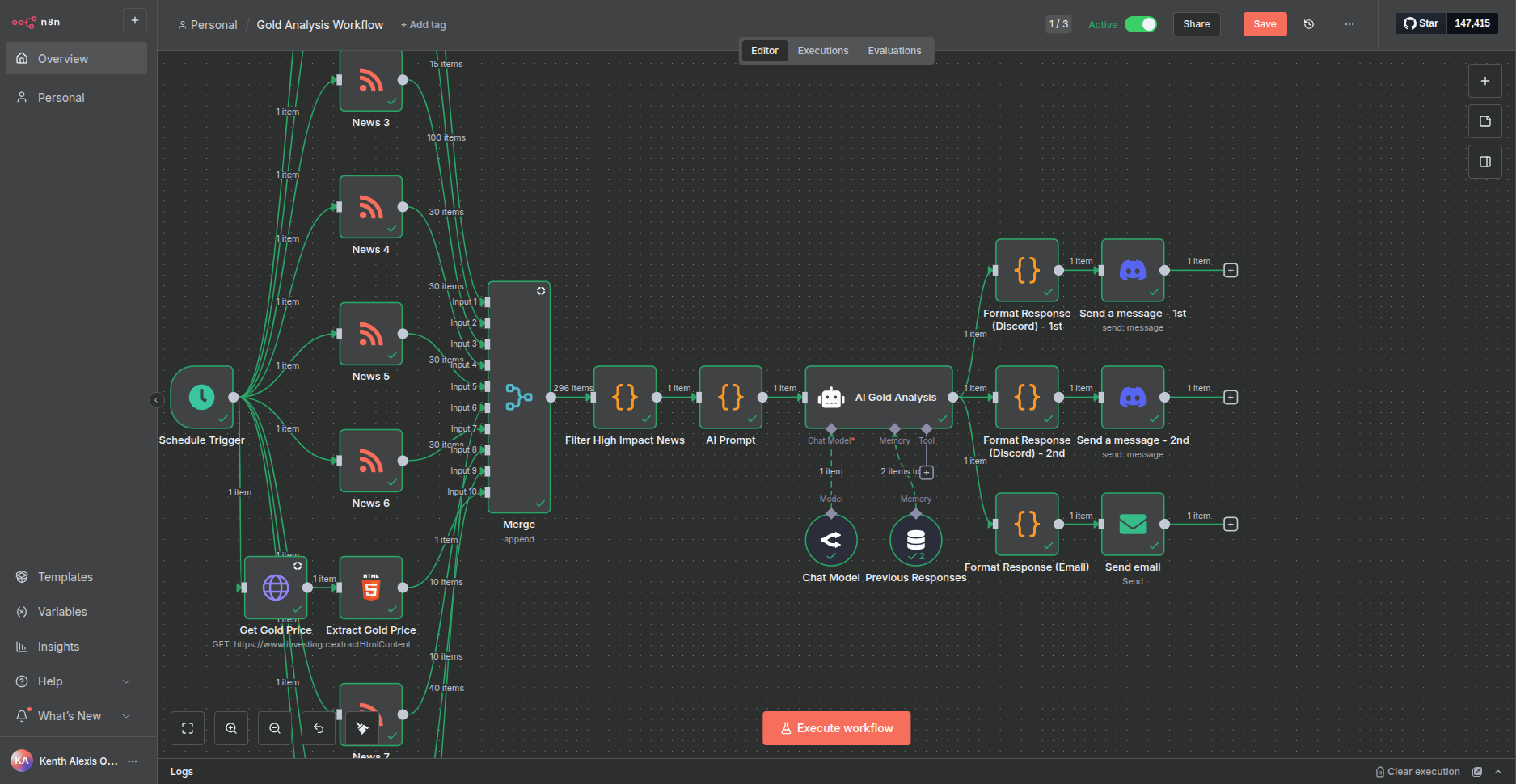Click the Previous Responses memory node

point(915,540)
